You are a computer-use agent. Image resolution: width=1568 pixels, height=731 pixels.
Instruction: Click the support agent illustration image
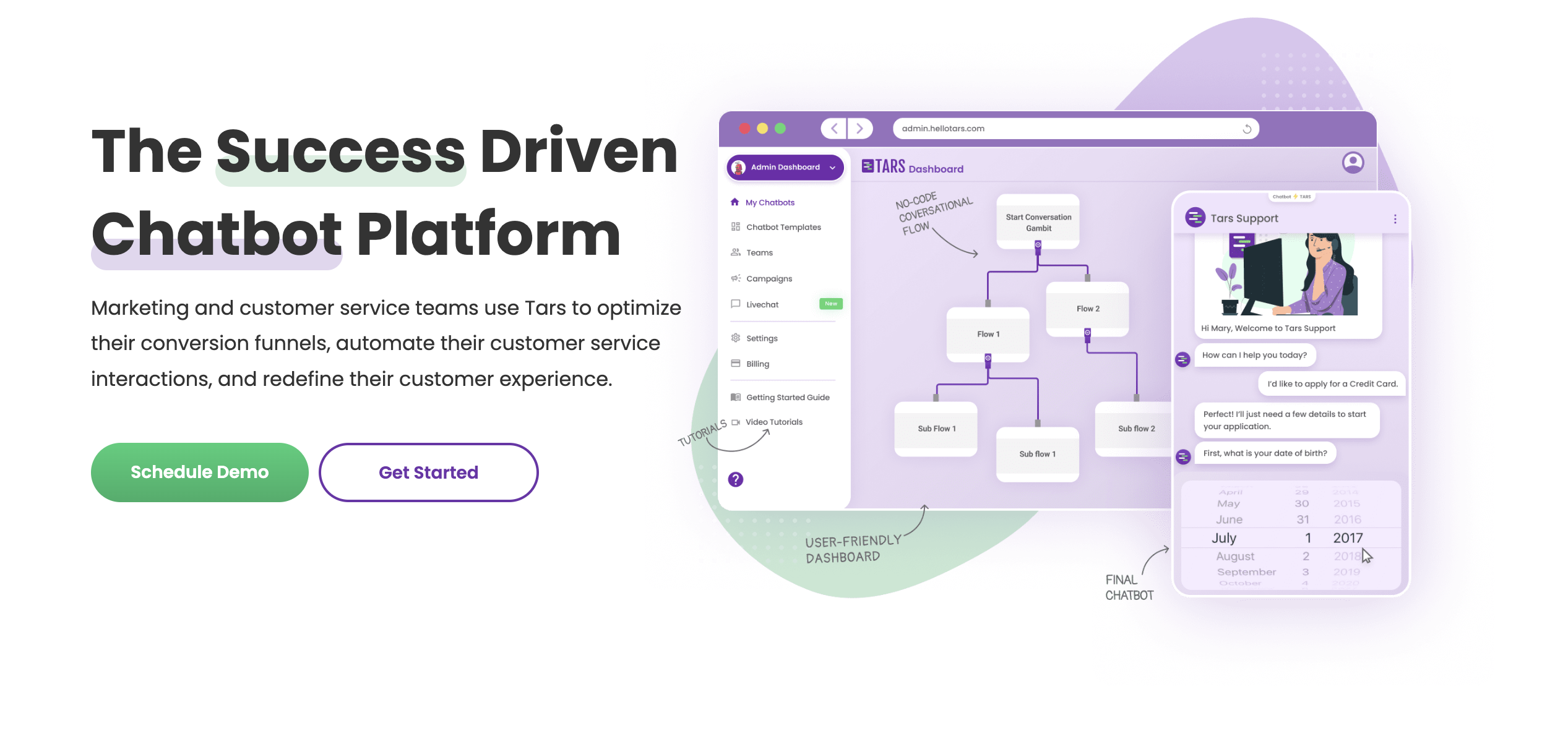pyautogui.click(x=1288, y=274)
